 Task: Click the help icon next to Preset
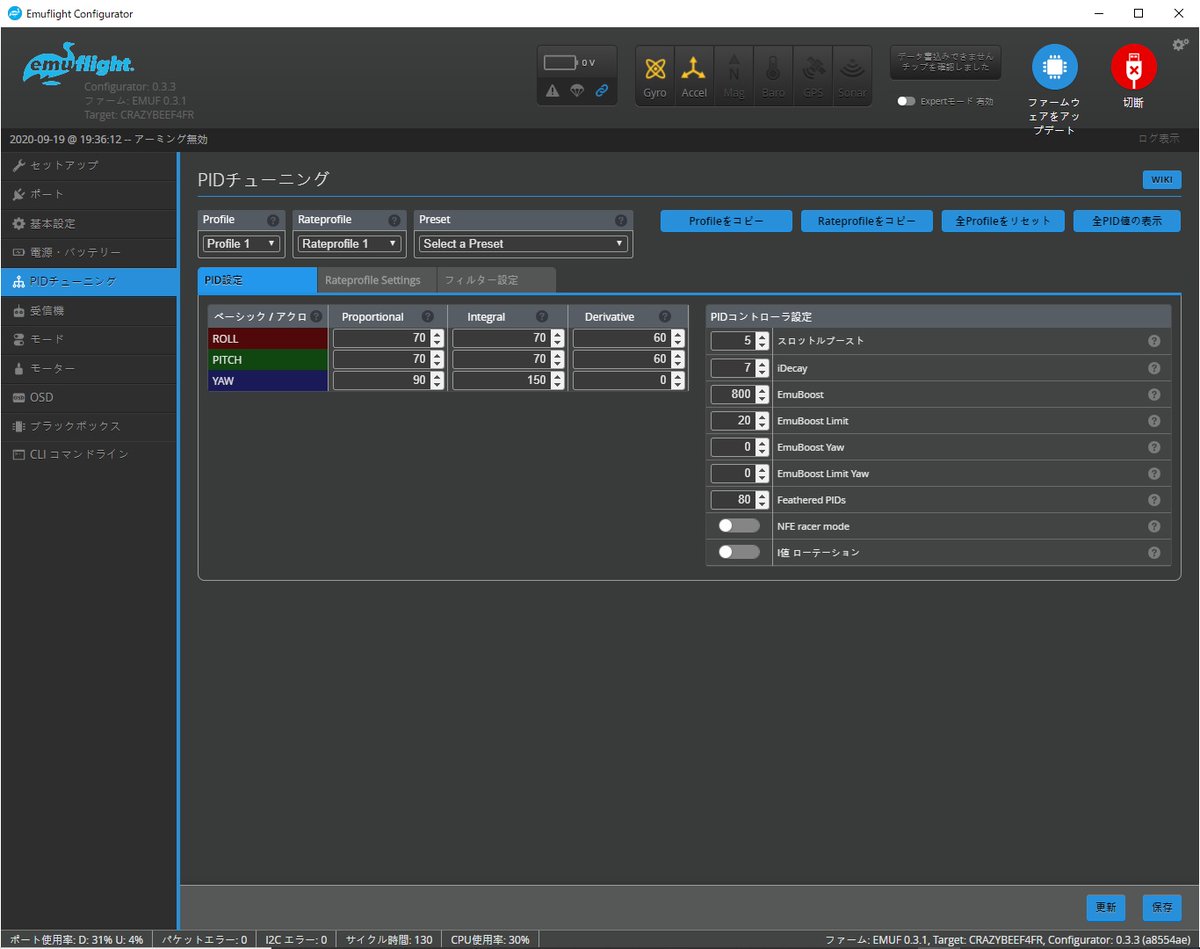[621, 220]
